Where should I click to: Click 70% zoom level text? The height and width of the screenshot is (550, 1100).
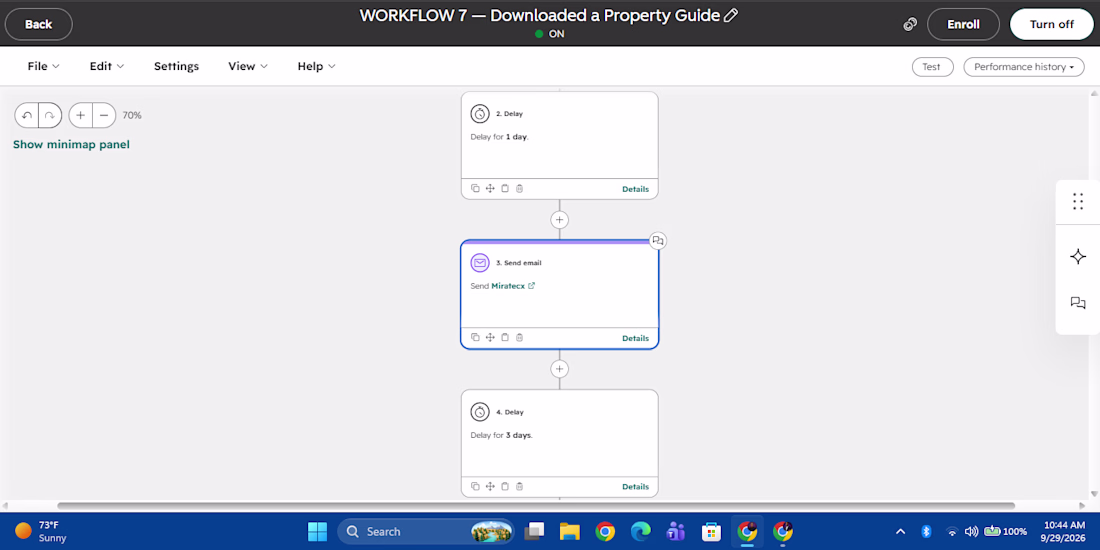[x=132, y=115]
